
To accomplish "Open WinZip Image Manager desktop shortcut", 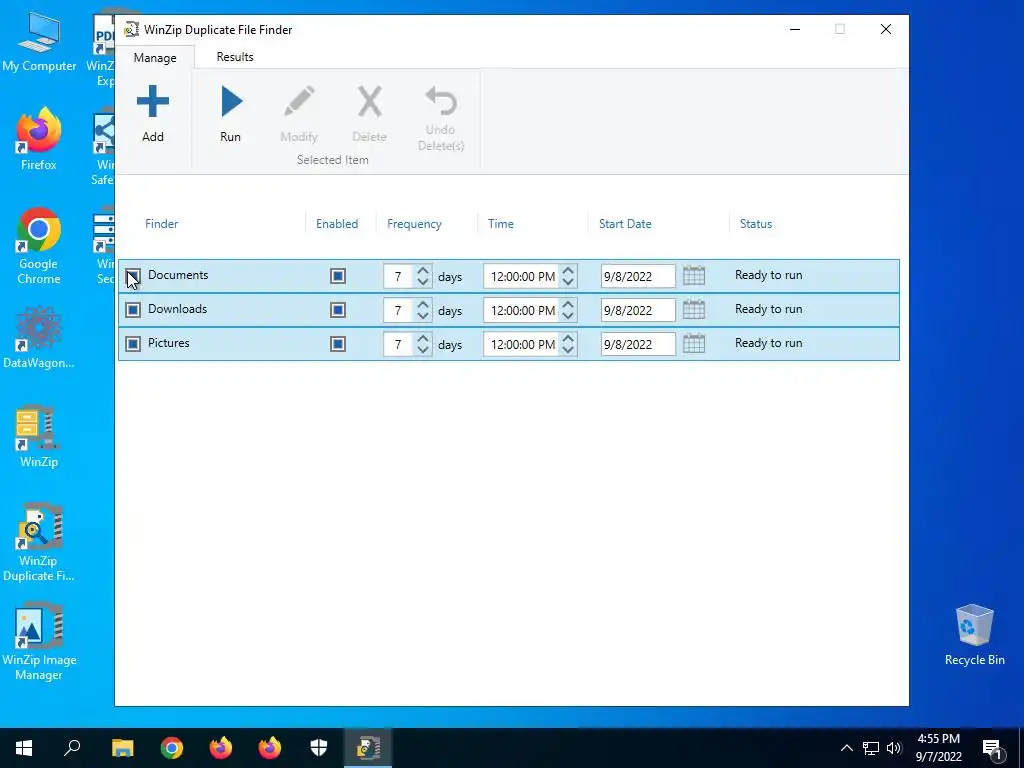I will (39, 642).
